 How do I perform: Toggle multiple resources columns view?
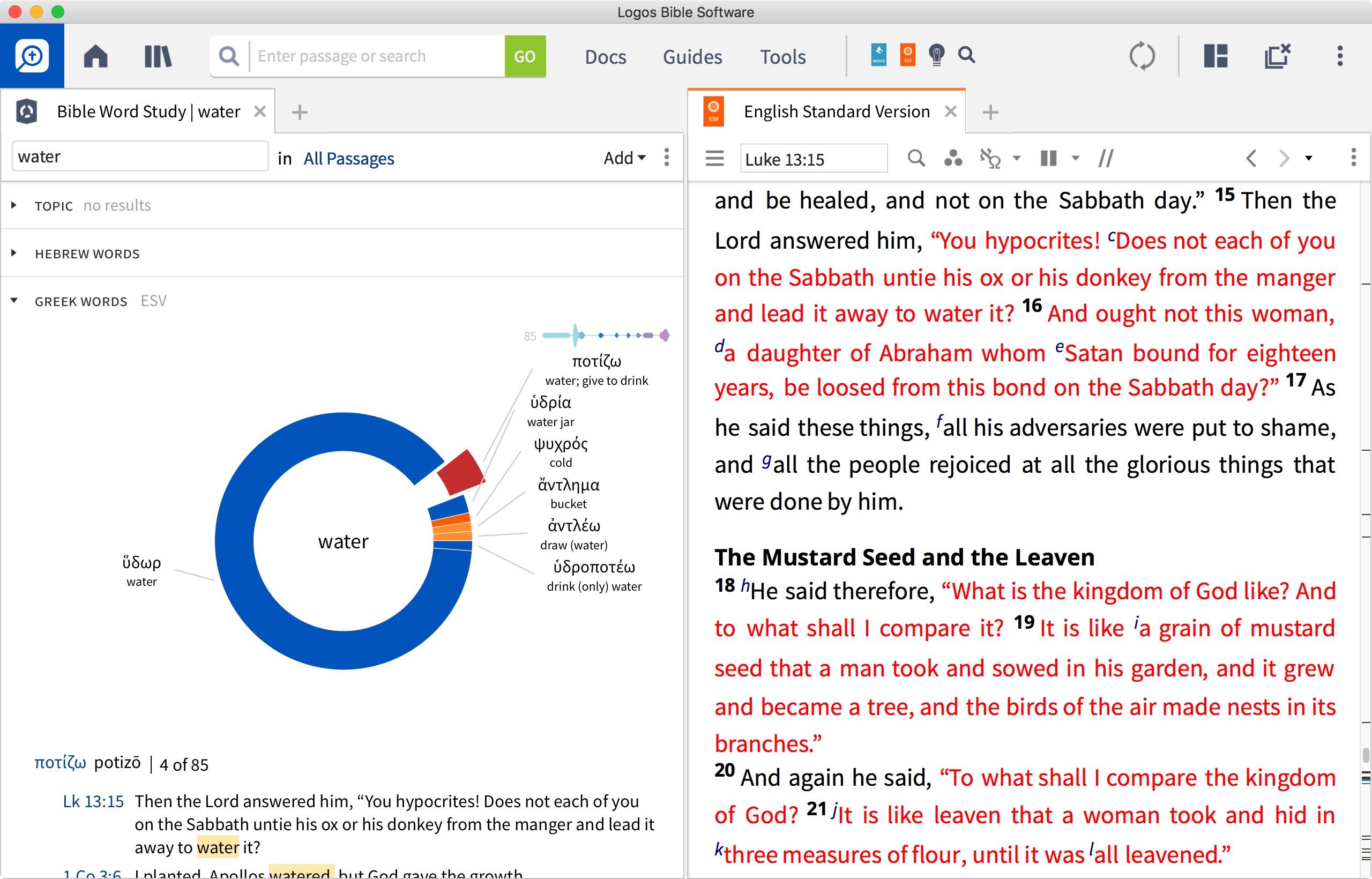point(1049,158)
